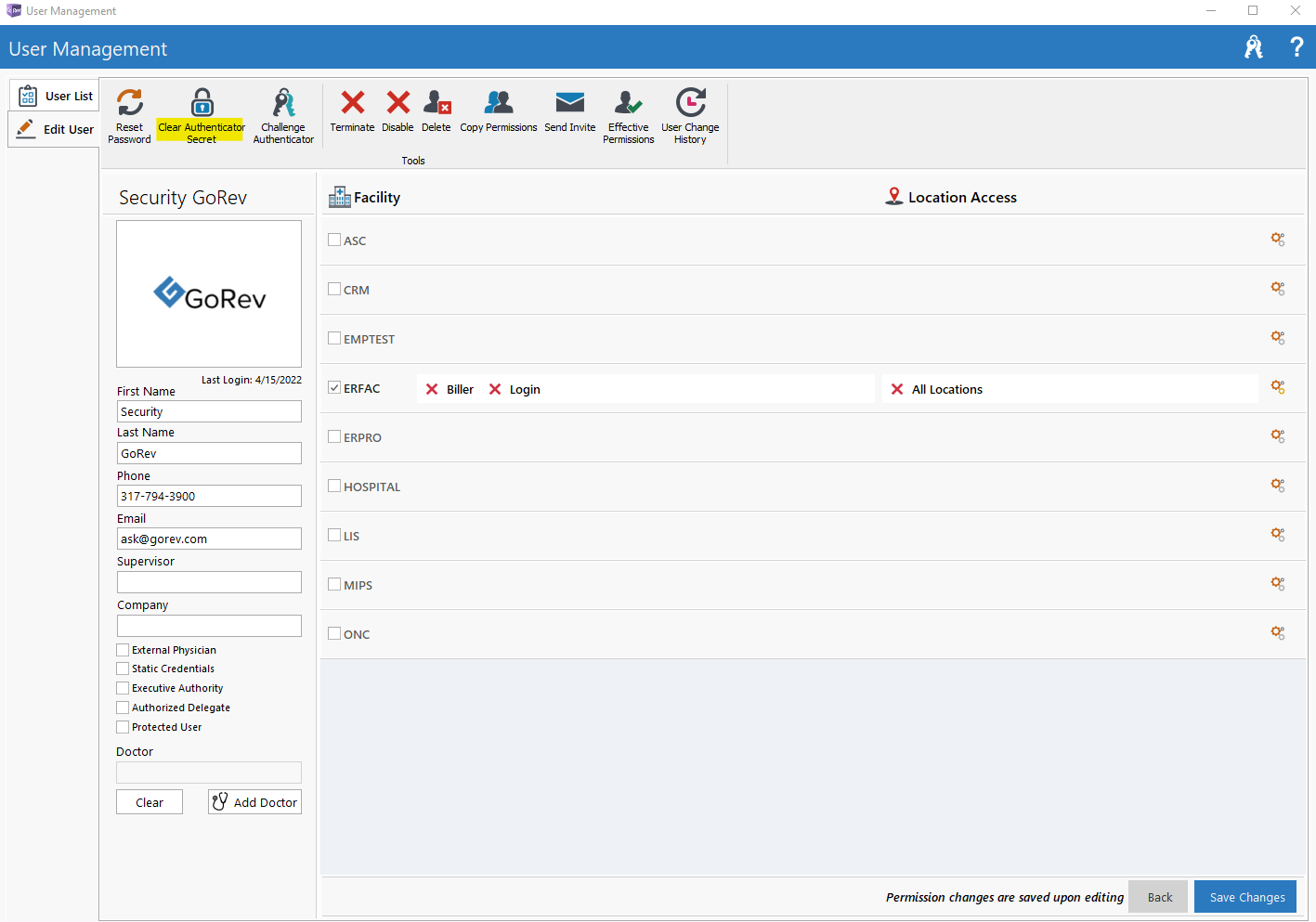The width and height of the screenshot is (1316, 922).
Task: Click Save Changes button
Action: [x=1246, y=897]
